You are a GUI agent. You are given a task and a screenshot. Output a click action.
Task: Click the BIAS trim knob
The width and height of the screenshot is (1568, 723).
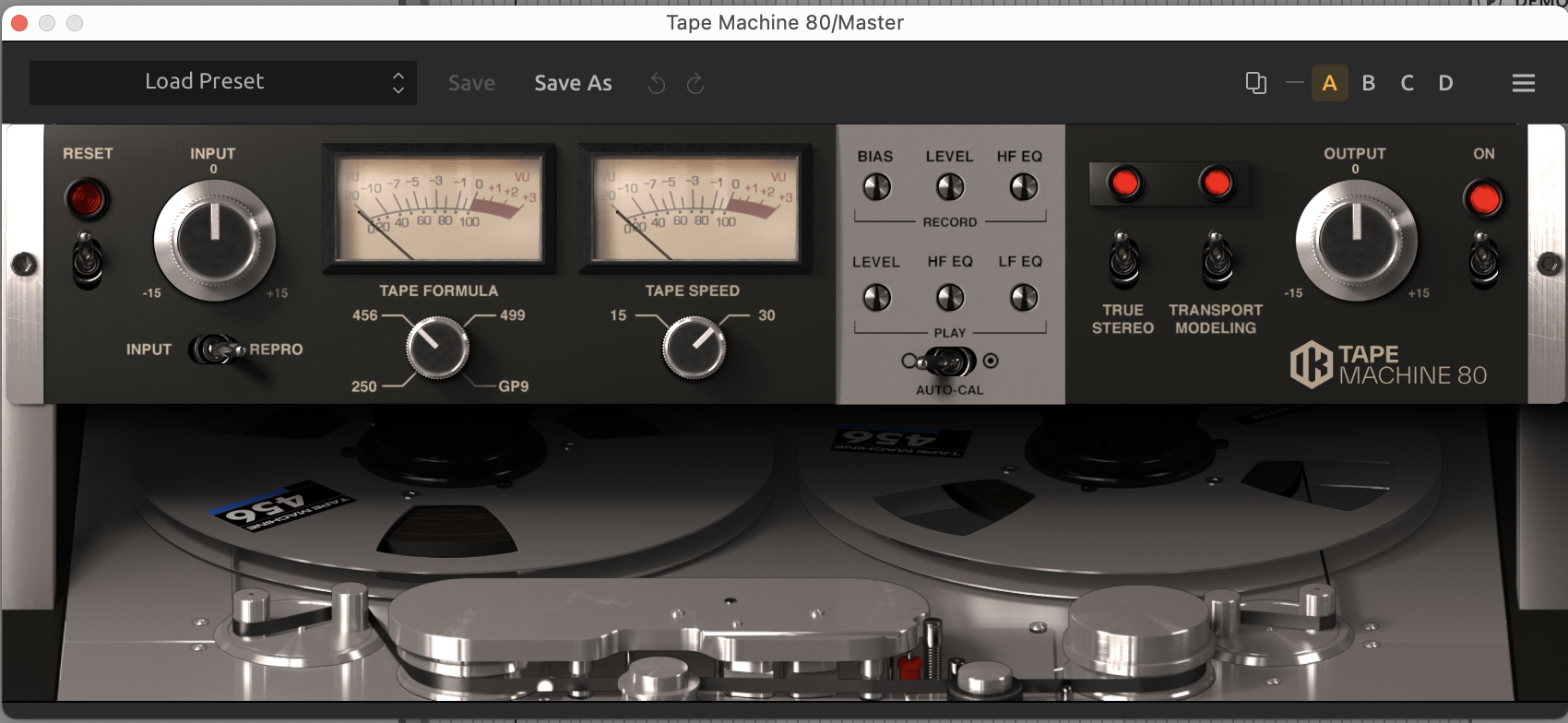pyautogui.click(x=876, y=187)
